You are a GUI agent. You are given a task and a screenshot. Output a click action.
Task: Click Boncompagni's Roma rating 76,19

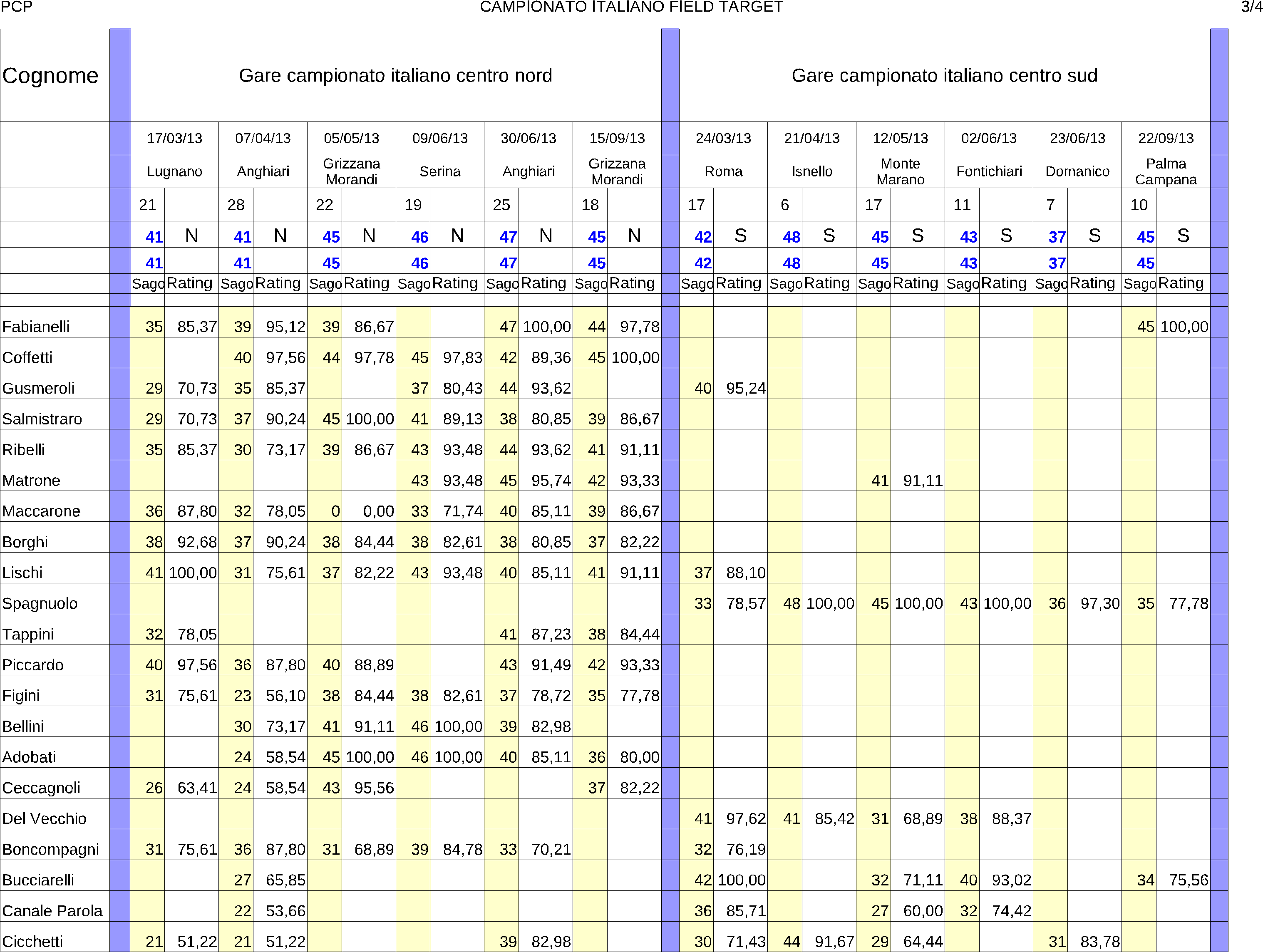point(746,850)
